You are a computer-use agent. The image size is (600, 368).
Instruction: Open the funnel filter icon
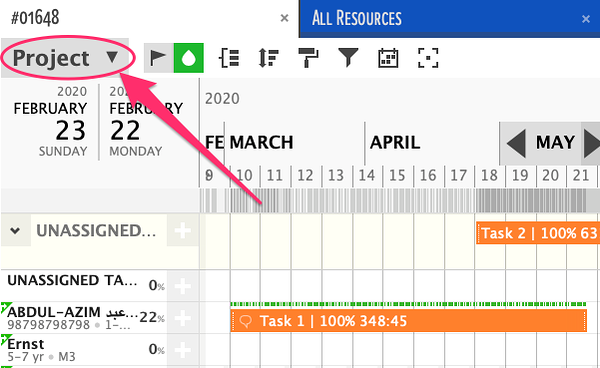[348, 57]
